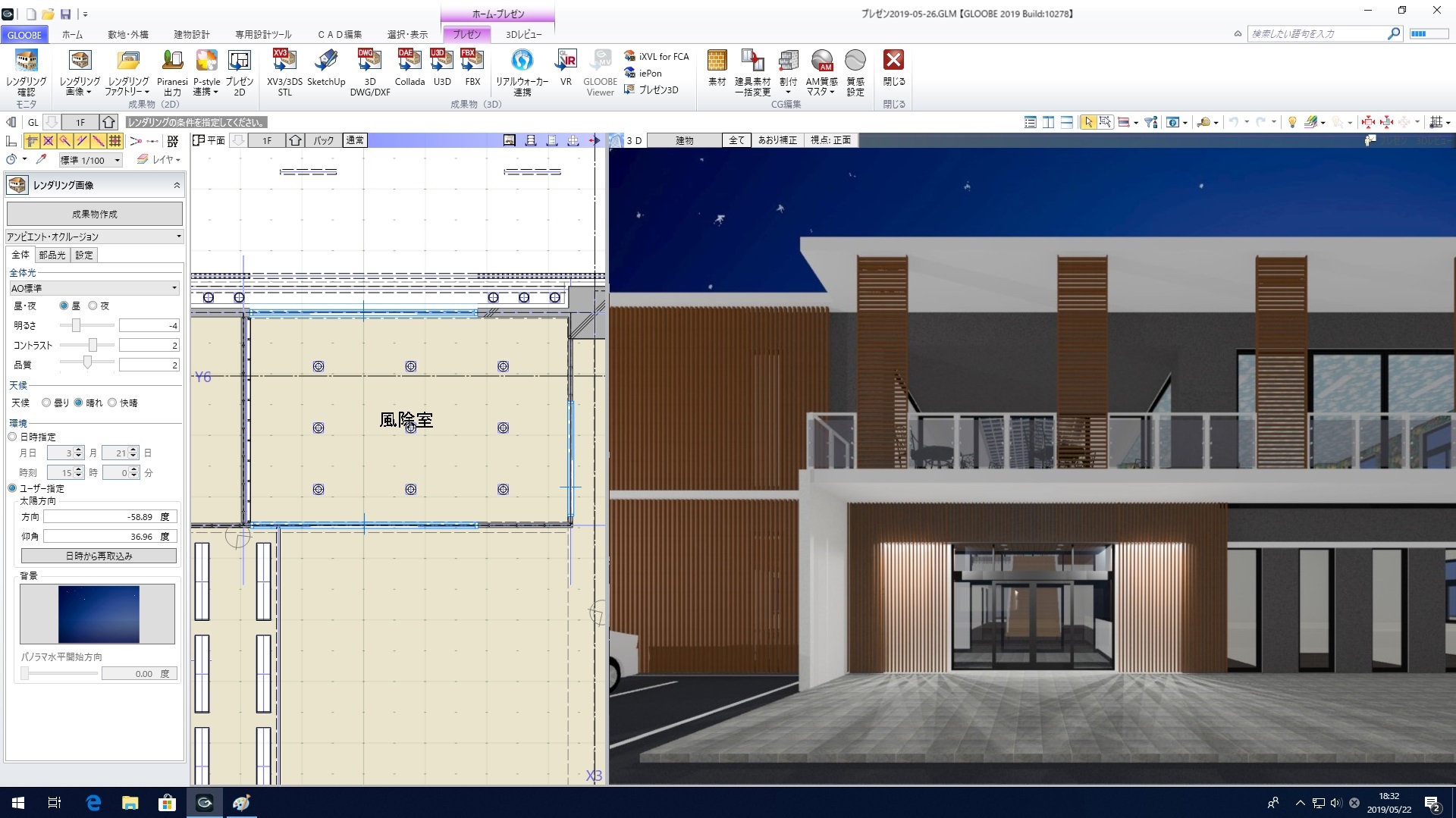The image size is (1456, 818).
Task: Click 日時から再取込み button
Action: coord(99,556)
